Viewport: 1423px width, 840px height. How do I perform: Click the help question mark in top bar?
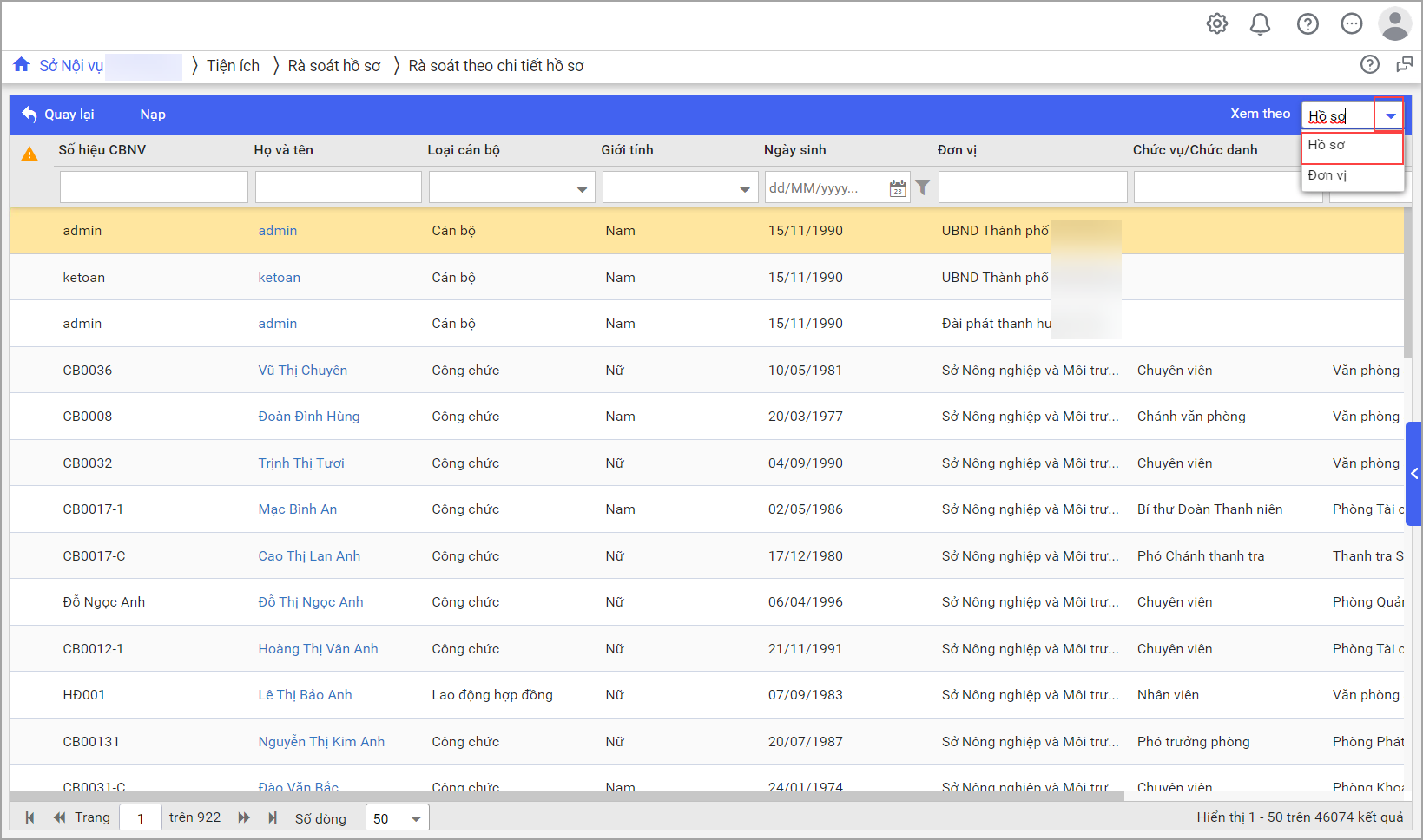[x=1307, y=24]
